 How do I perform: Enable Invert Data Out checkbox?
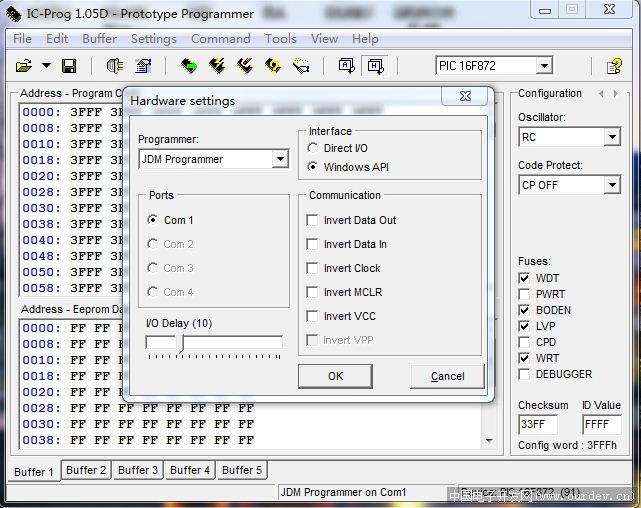click(x=312, y=220)
